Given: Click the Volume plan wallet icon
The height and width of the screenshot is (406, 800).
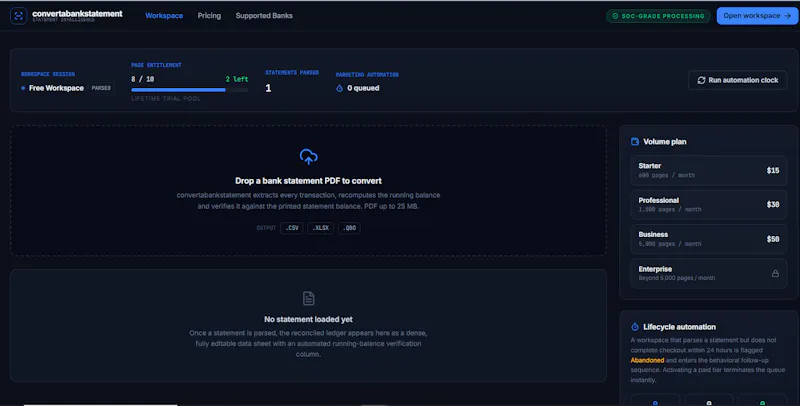Looking at the screenshot, I should click(635, 142).
